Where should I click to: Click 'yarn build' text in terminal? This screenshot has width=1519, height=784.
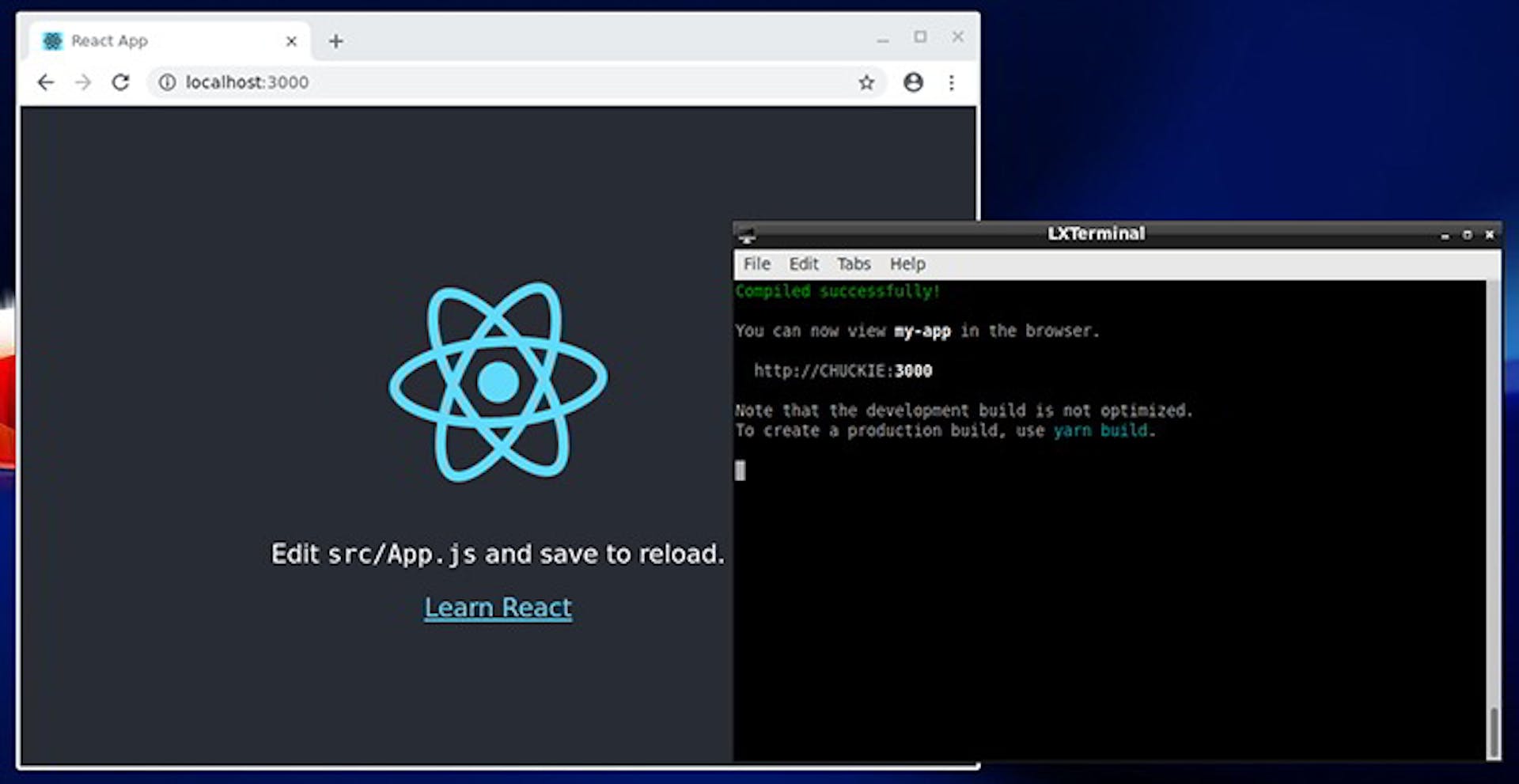pyautogui.click(x=1100, y=430)
